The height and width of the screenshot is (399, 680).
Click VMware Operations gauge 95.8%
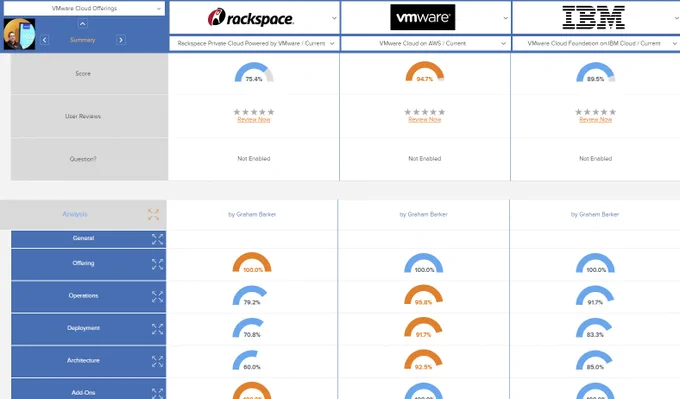pos(423,295)
